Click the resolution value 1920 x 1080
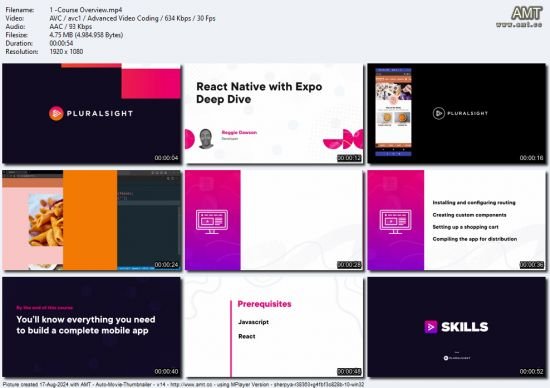550x388 pixels. click(x=66, y=52)
